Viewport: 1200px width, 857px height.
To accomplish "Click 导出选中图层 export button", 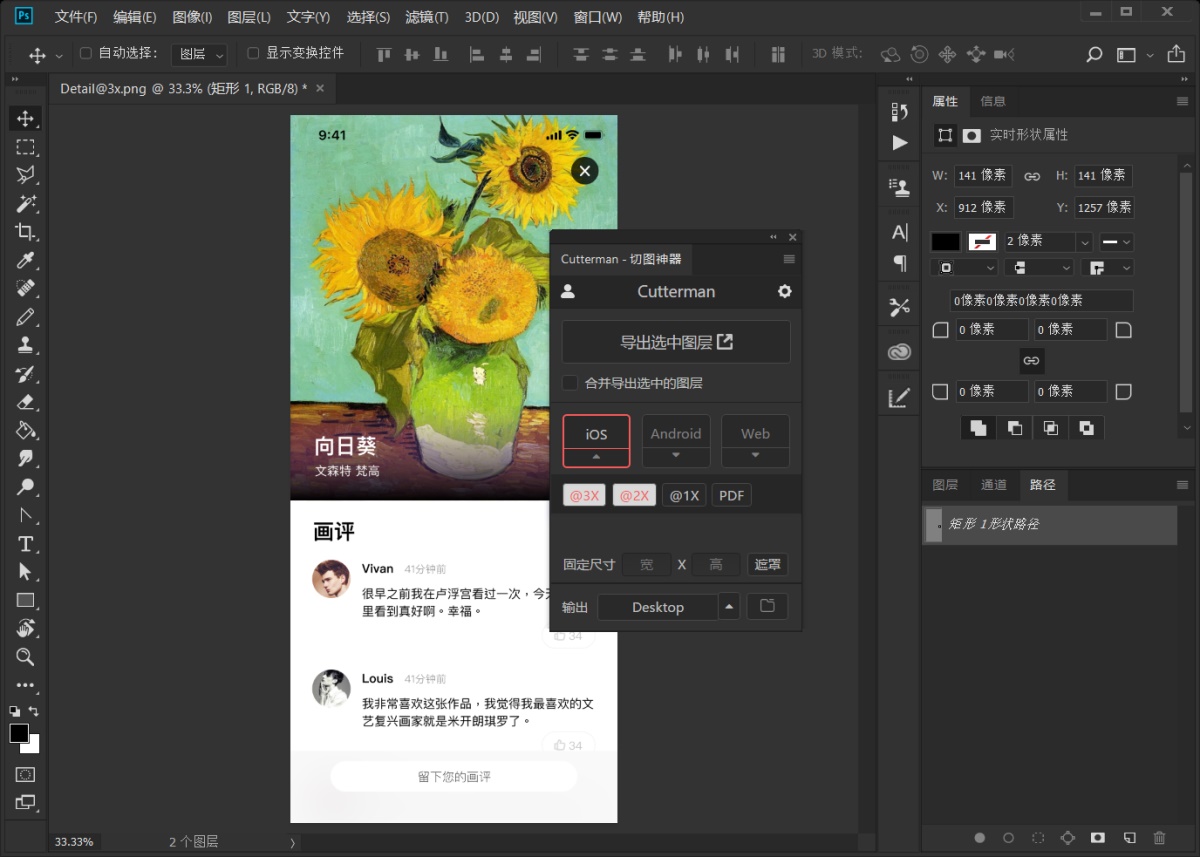I will tap(676, 342).
